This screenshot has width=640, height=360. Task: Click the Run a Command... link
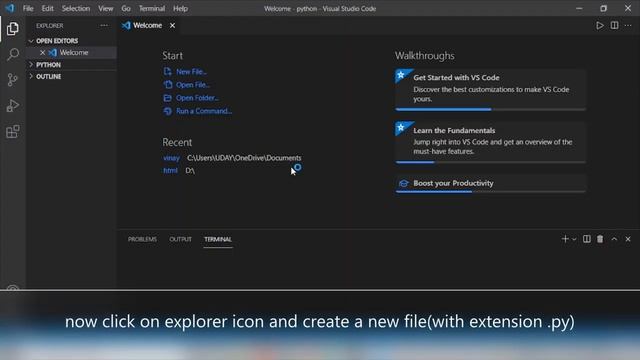coord(204,111)
